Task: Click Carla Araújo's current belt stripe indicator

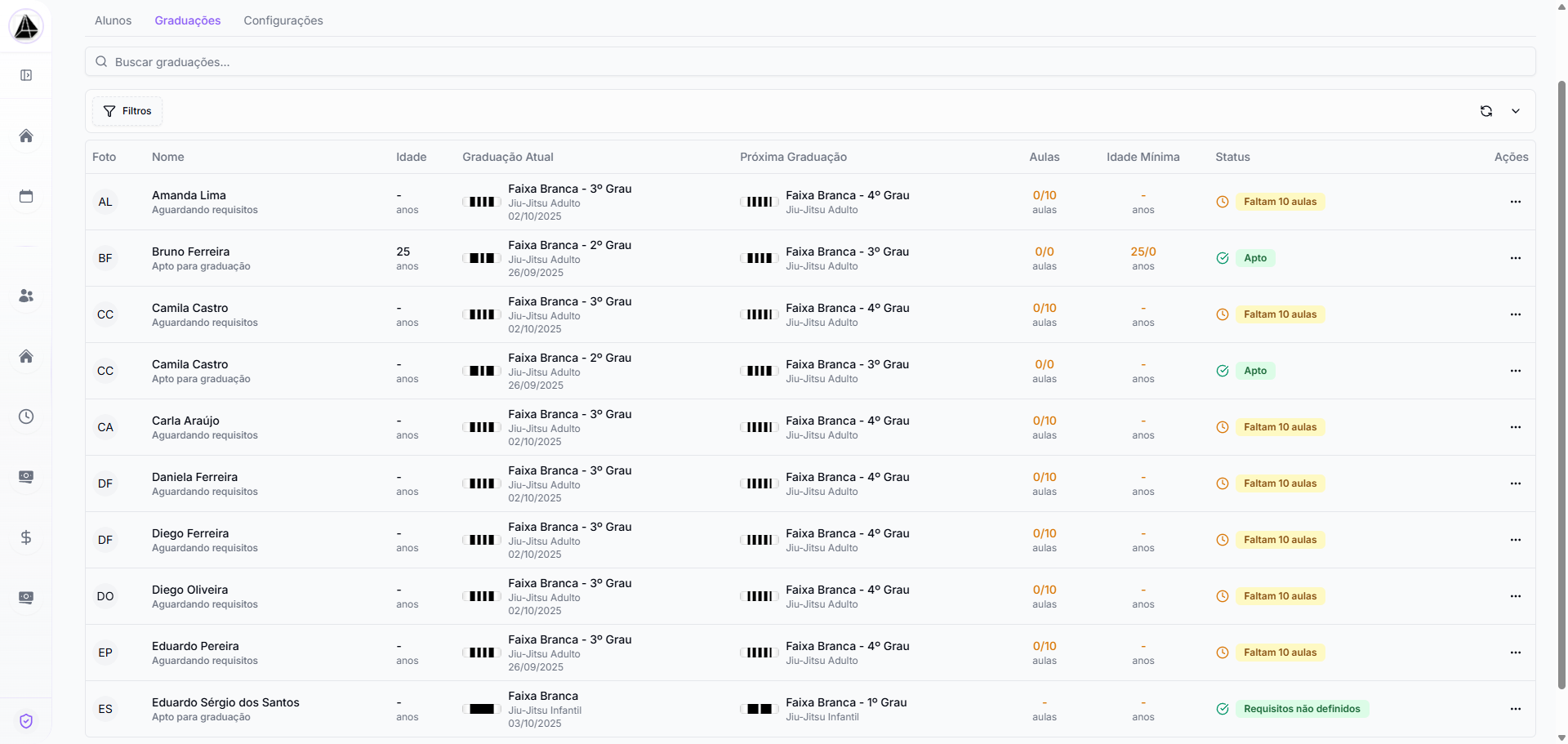Action: pyautogui.click(x=482, y=427)
